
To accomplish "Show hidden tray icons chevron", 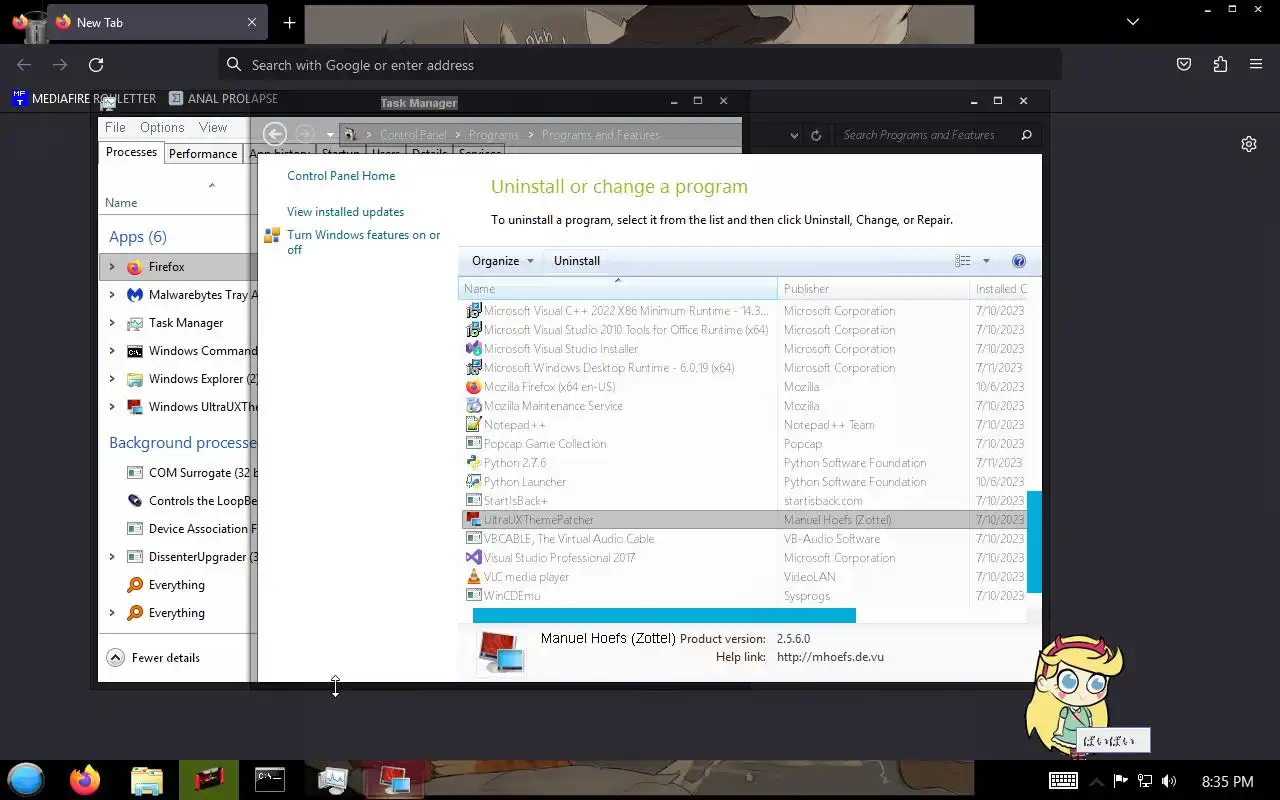I will pyautogui.click(x=1096, y=782).
